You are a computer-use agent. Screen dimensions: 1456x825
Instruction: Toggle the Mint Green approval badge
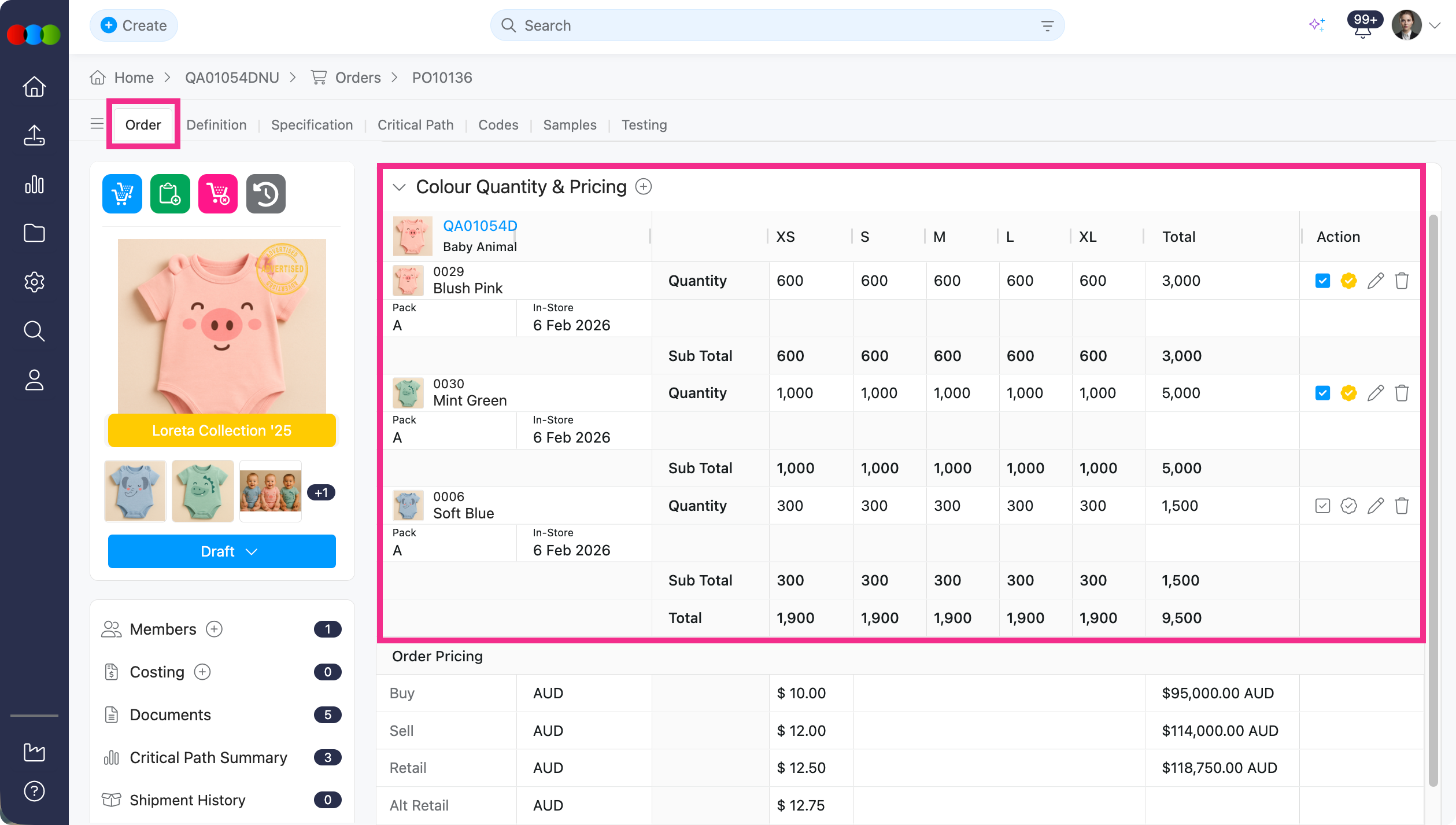tap(1348, 393)
